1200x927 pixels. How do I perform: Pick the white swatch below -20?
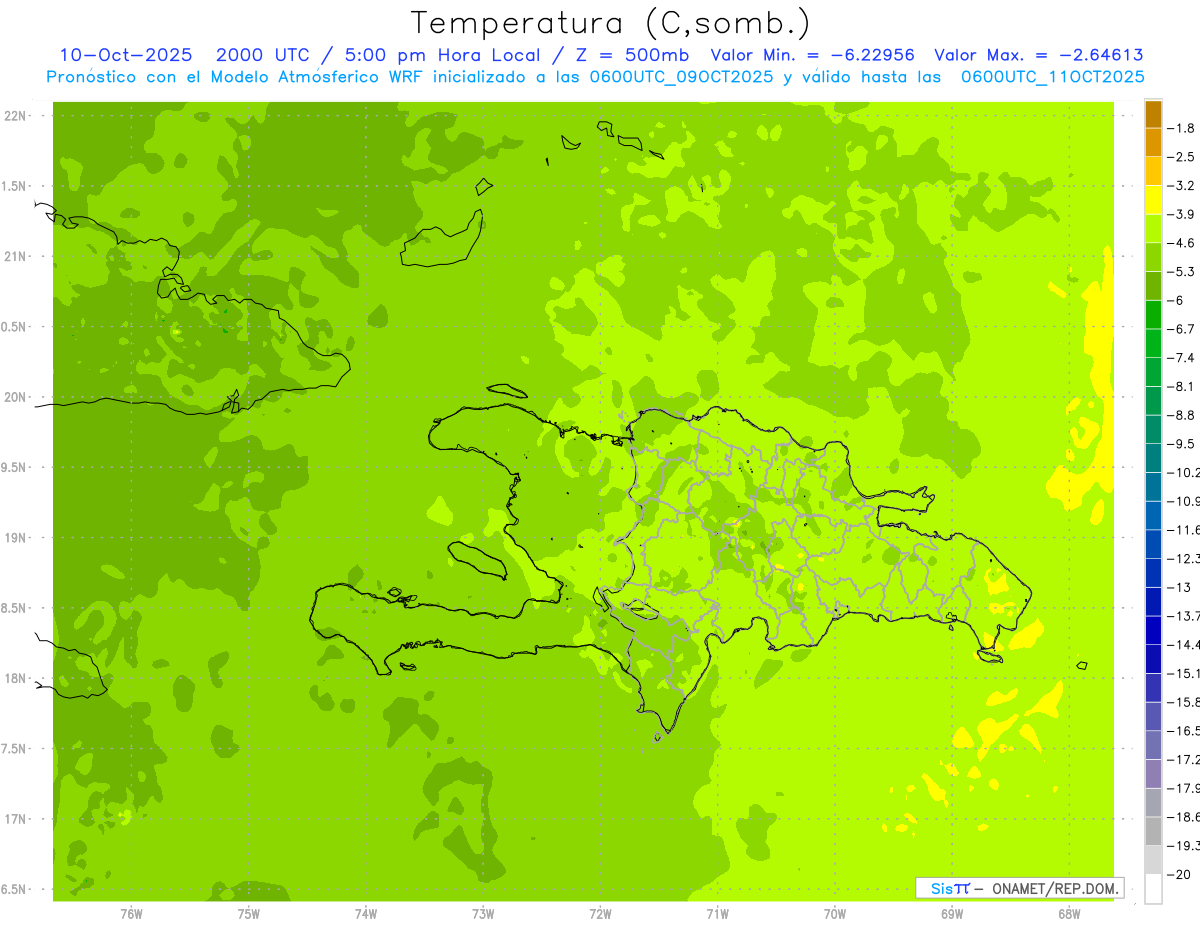(x=1153, y=889)
